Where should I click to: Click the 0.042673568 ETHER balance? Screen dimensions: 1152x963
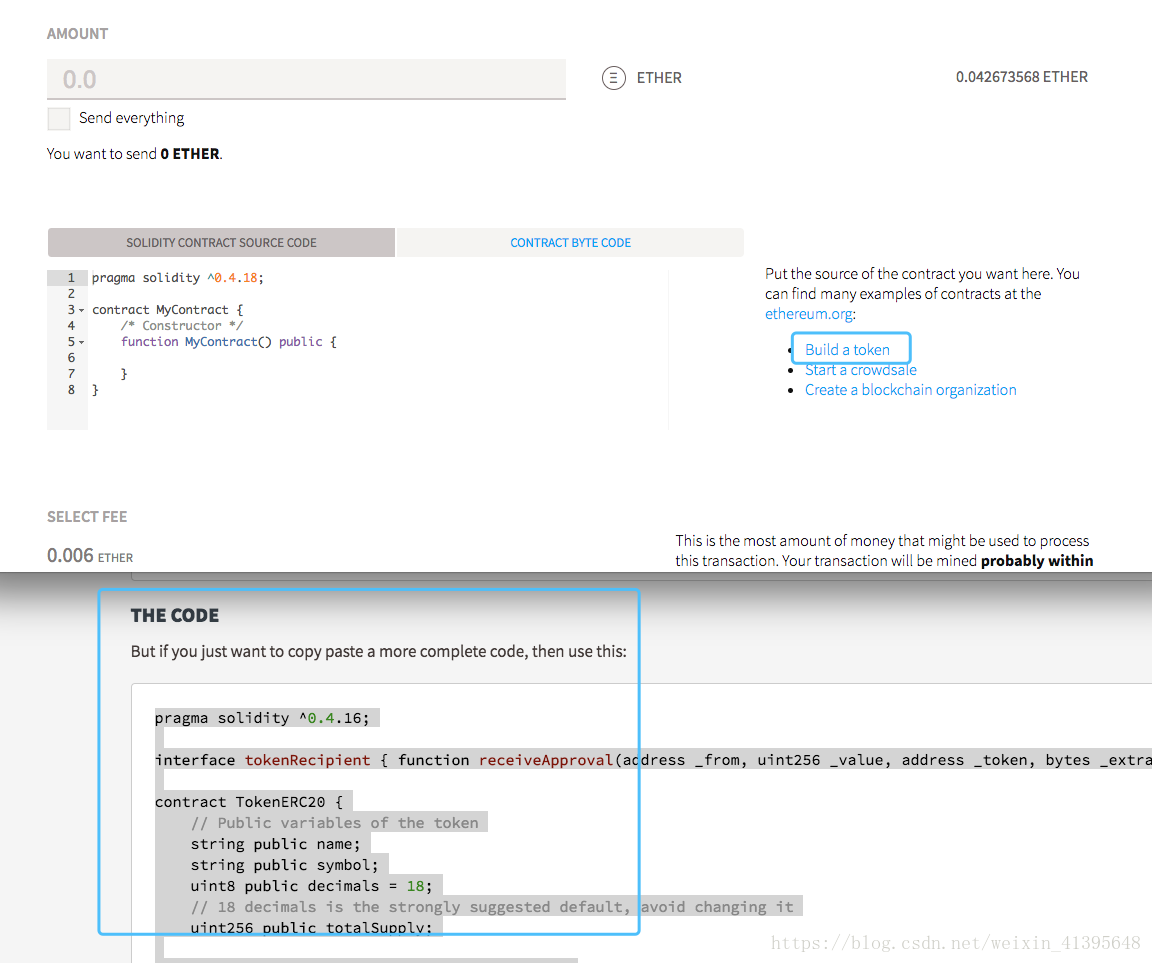(x=1021, y=77)
